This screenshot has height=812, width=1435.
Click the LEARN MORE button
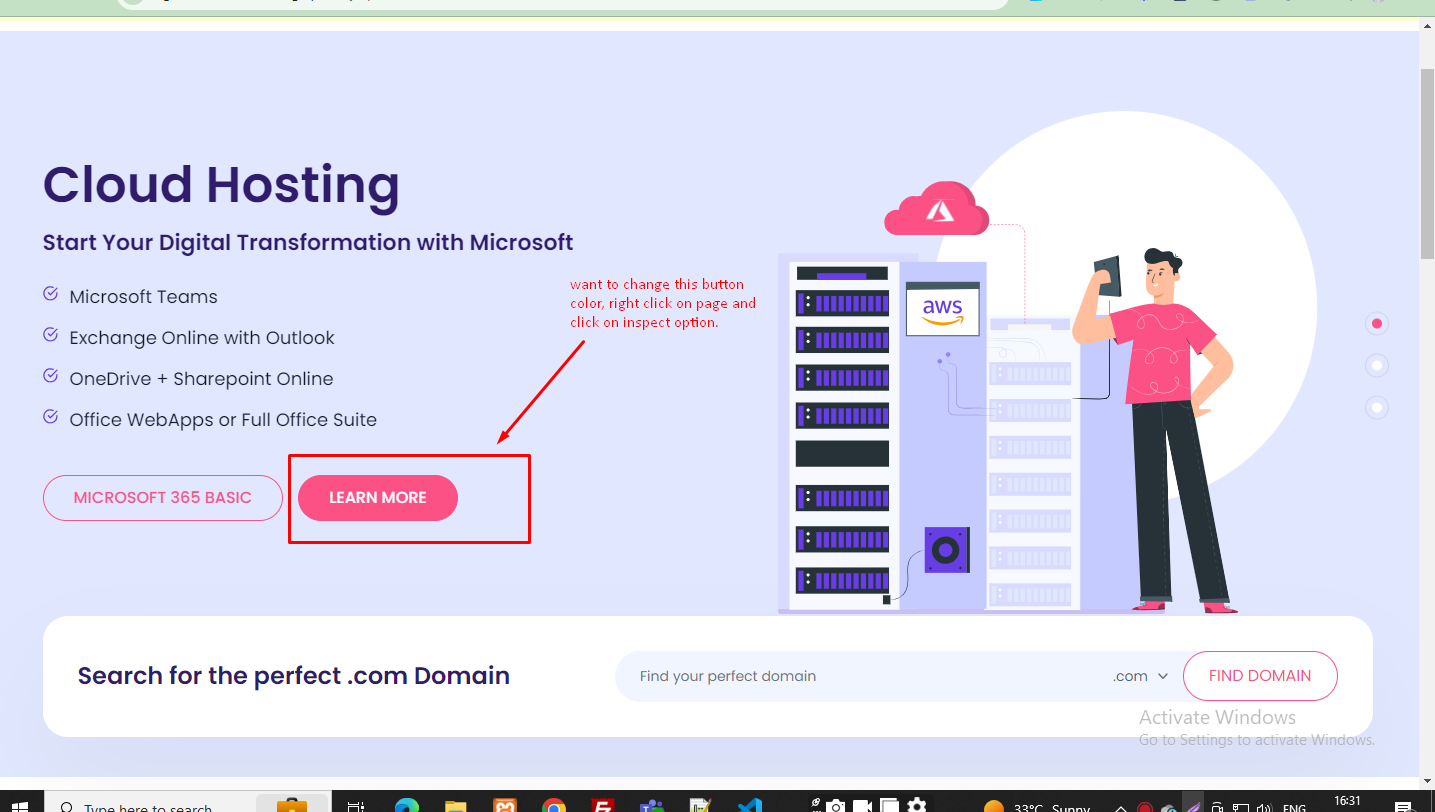377,498
